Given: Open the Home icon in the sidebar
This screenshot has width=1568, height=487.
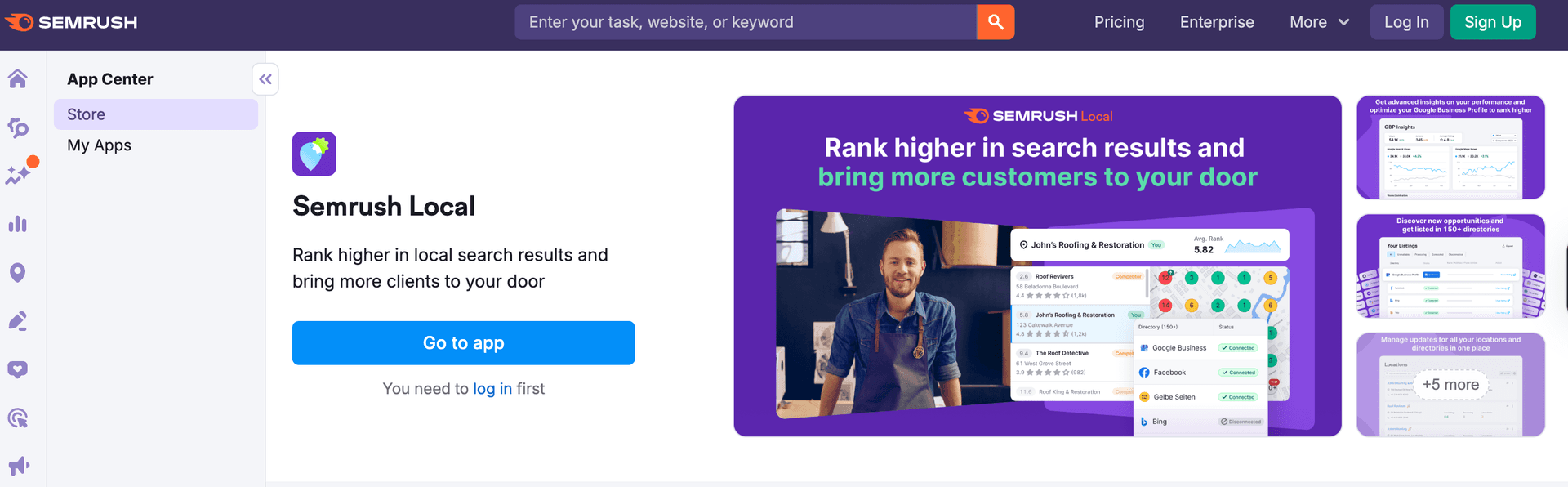Looking at the screenshot, I should click(x=19, y=78).
